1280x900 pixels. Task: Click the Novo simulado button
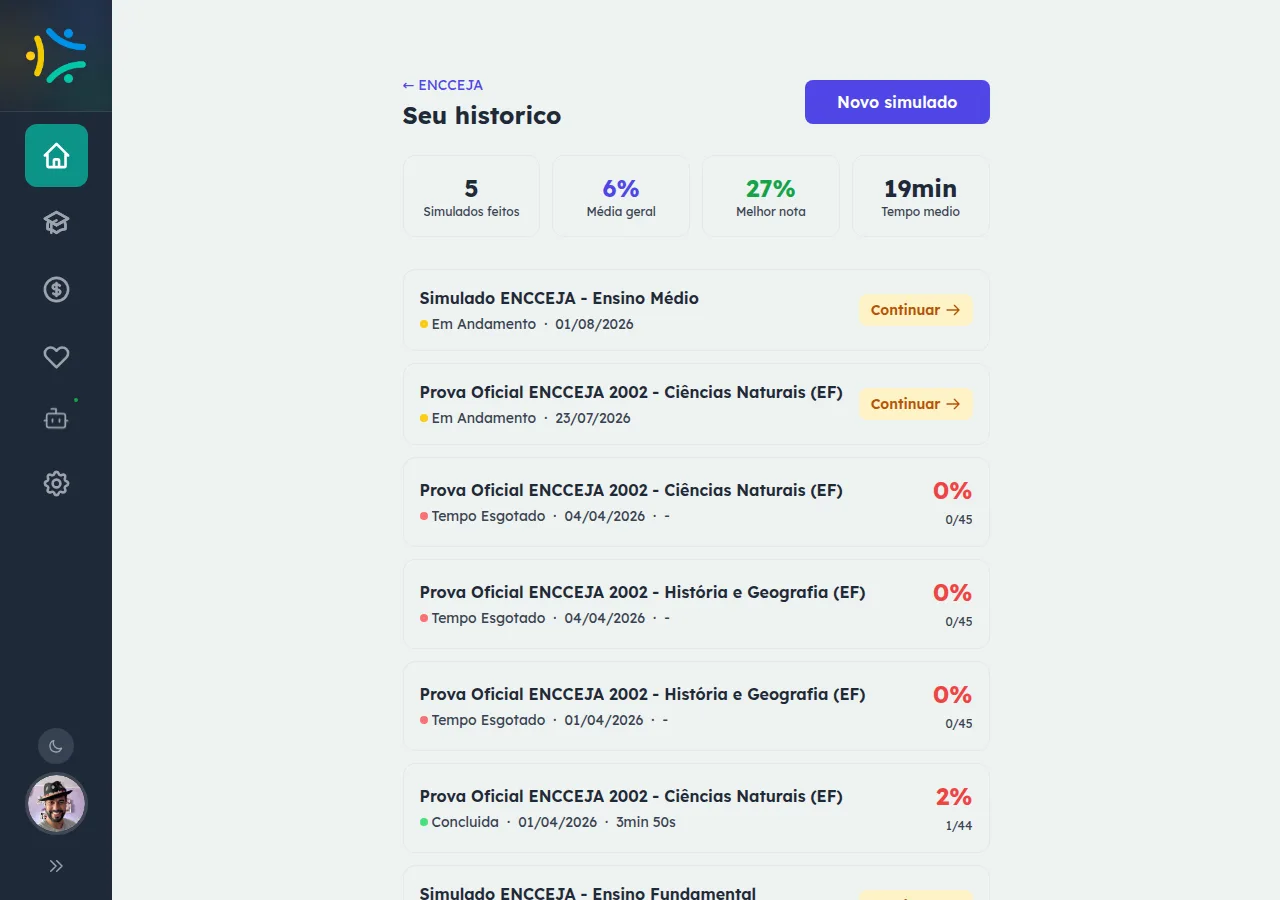pos(897,102)
